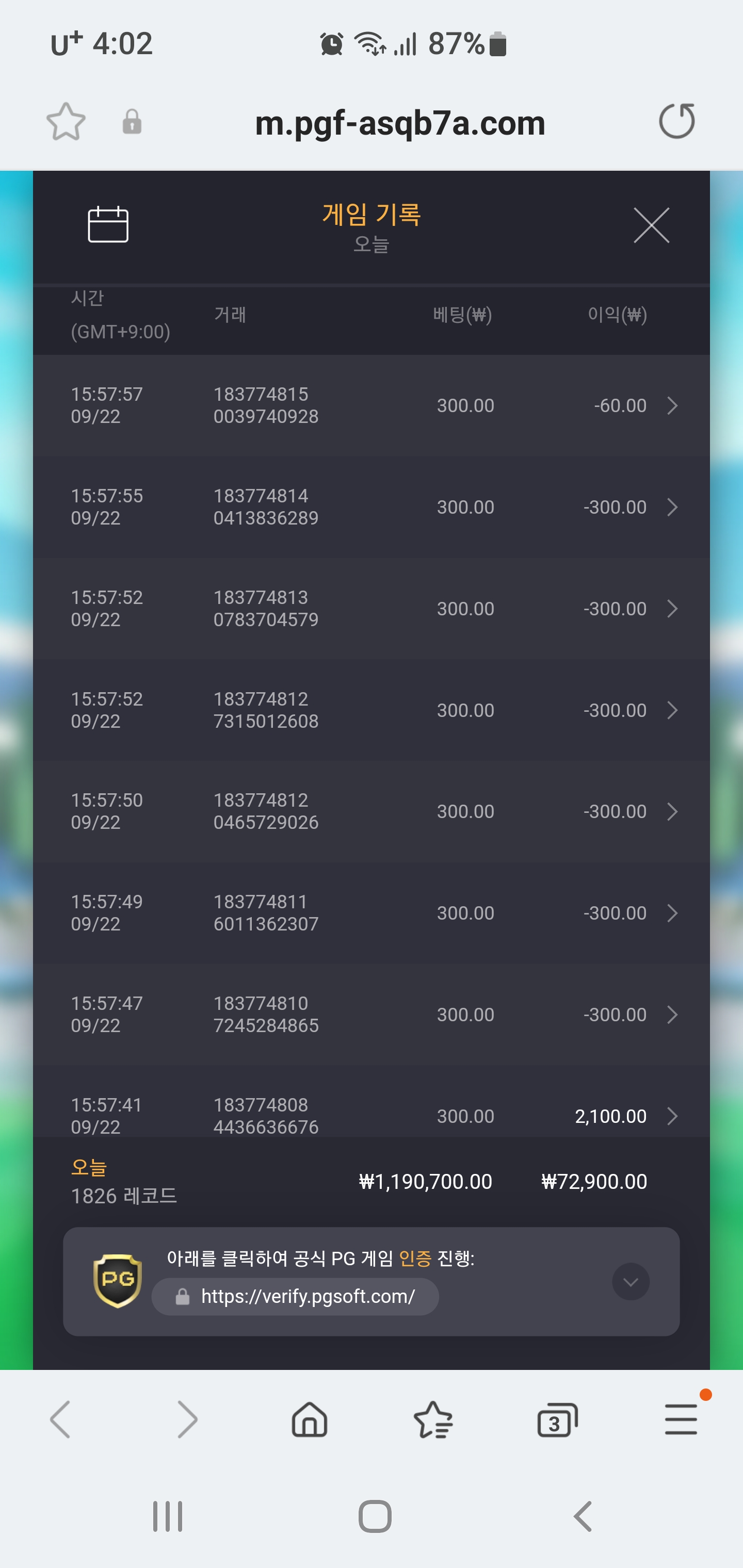Collapse the PG verification banner

pos(631,1281)
